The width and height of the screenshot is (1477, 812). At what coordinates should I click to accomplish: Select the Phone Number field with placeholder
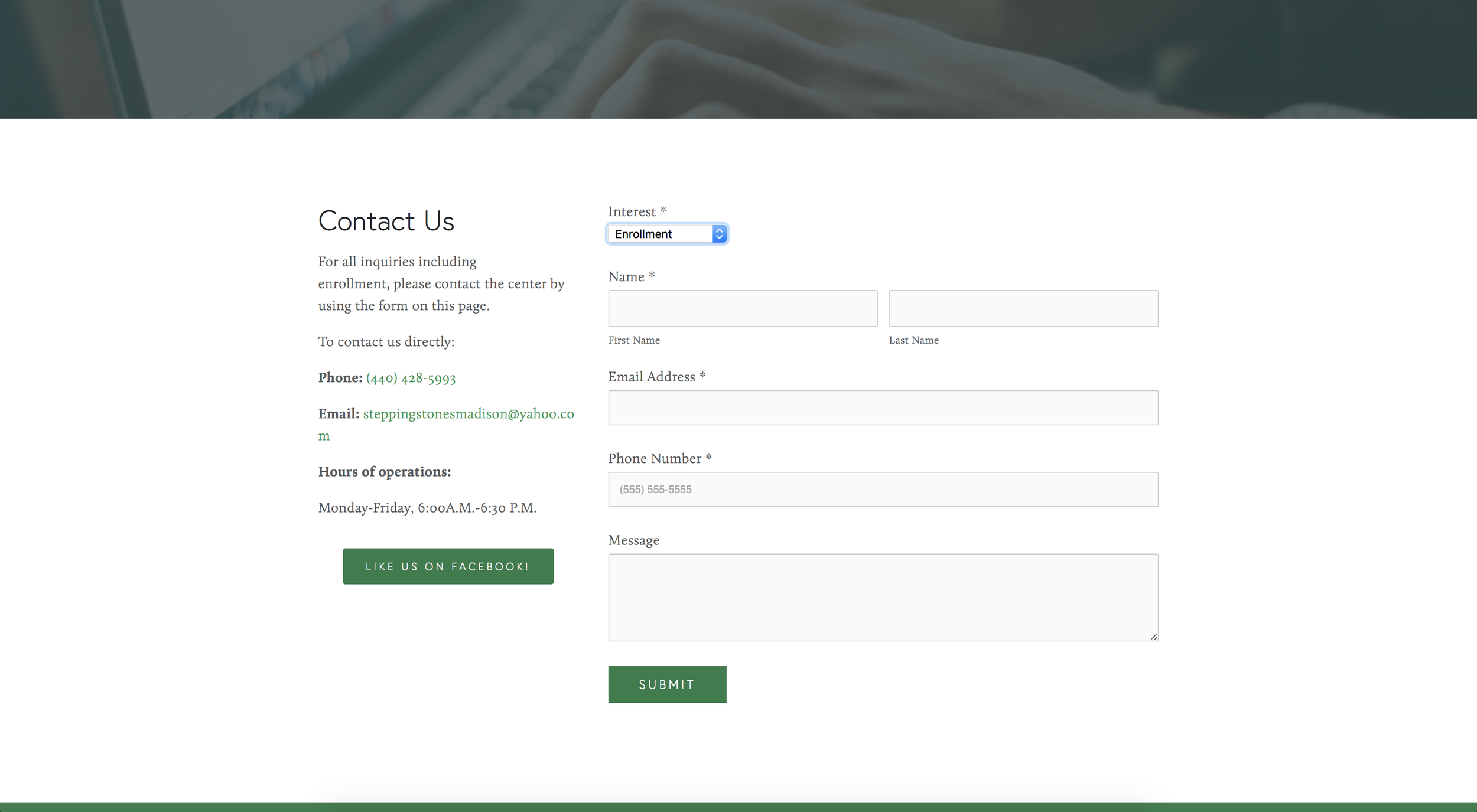883,490
